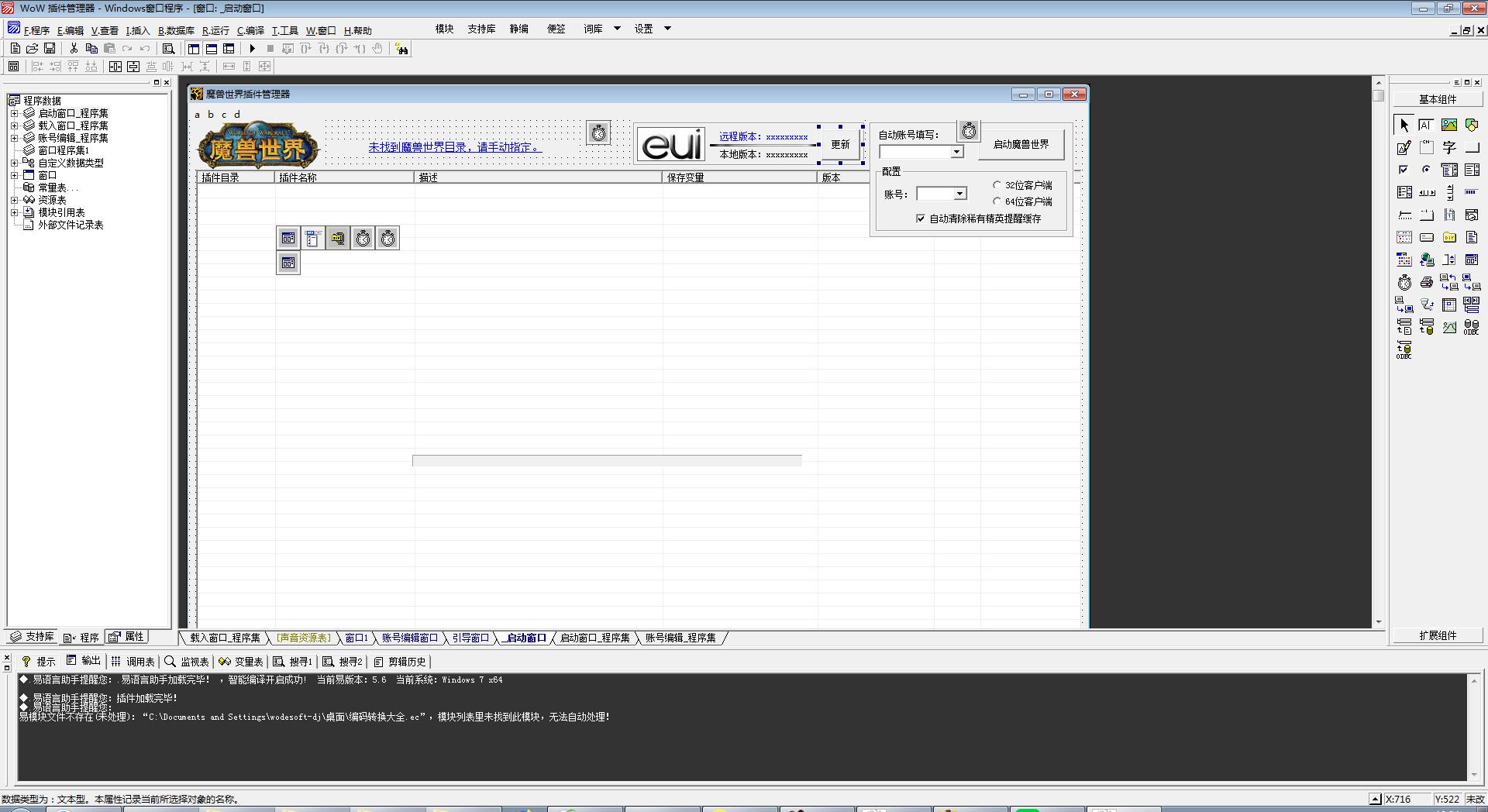Click the 启动魔兽世界 button
This screenshot has height=812, width=1488.
[1021, 145]
